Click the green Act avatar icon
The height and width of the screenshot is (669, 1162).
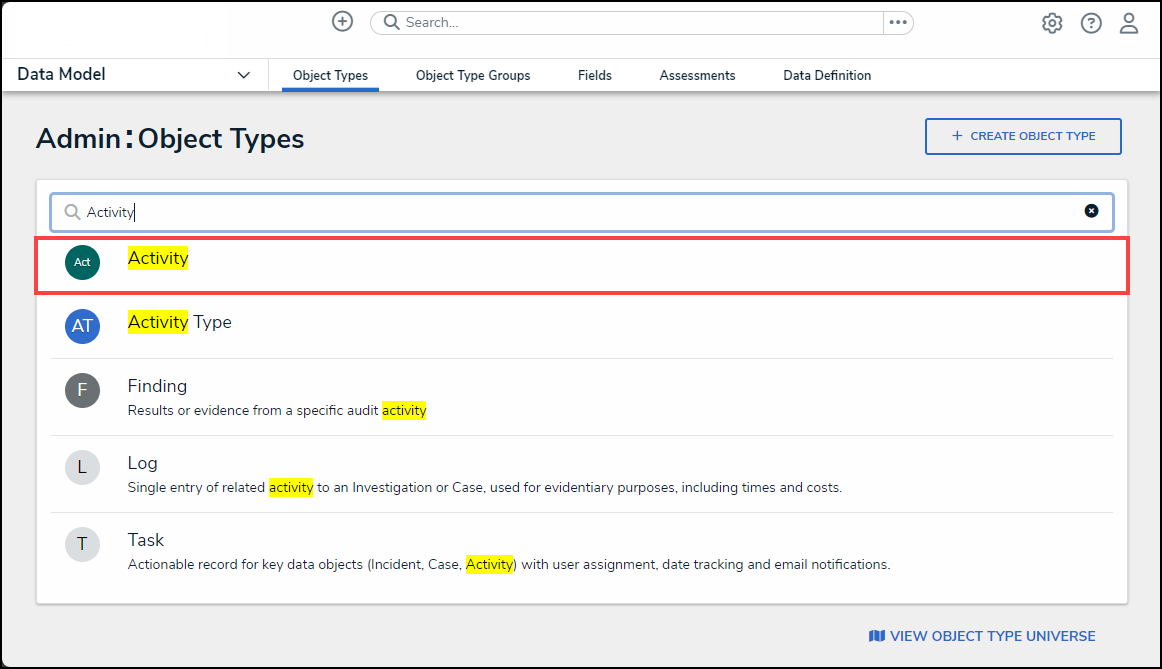pyautogui.click(x=82, y=263)
